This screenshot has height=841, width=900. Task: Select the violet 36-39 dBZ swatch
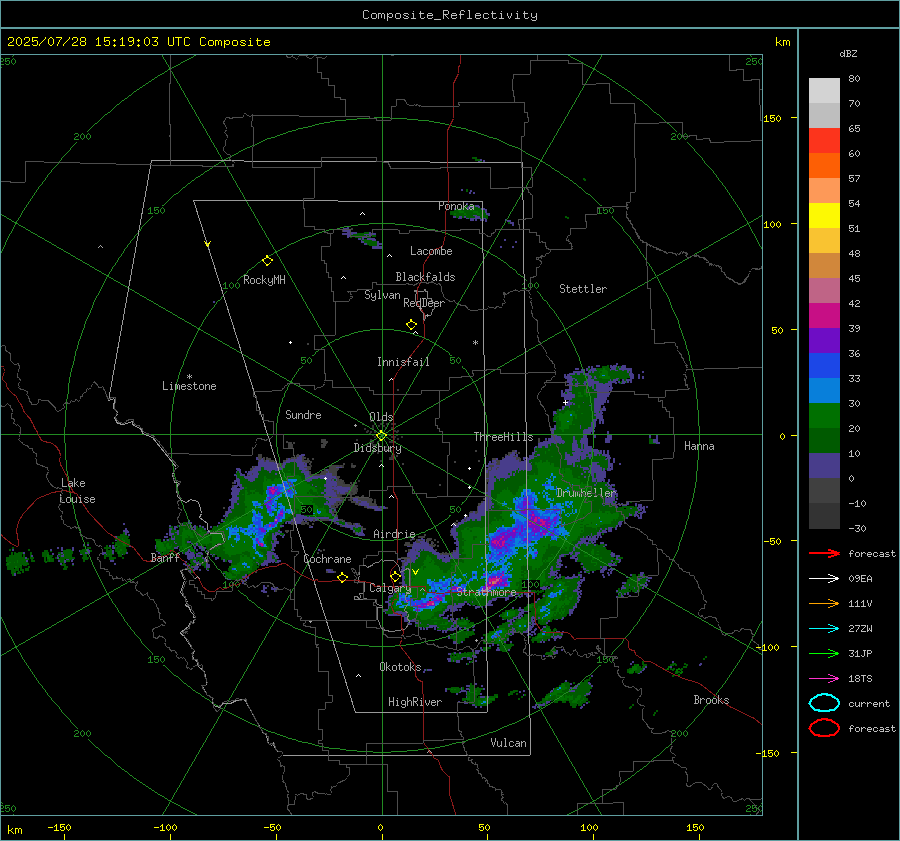pos(824,341)
